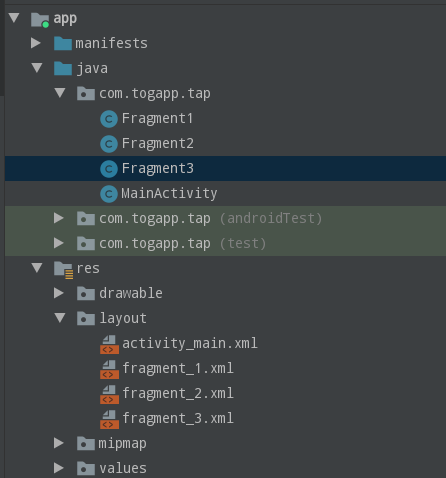This screenshot has height=478, width=446.
Task: Expand the manifests folder
Action: click(x=36, y=43)
